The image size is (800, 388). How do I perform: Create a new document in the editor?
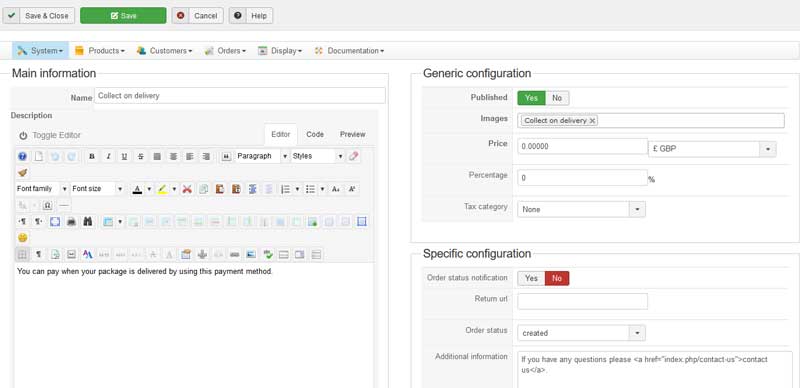tap(38, 156)
